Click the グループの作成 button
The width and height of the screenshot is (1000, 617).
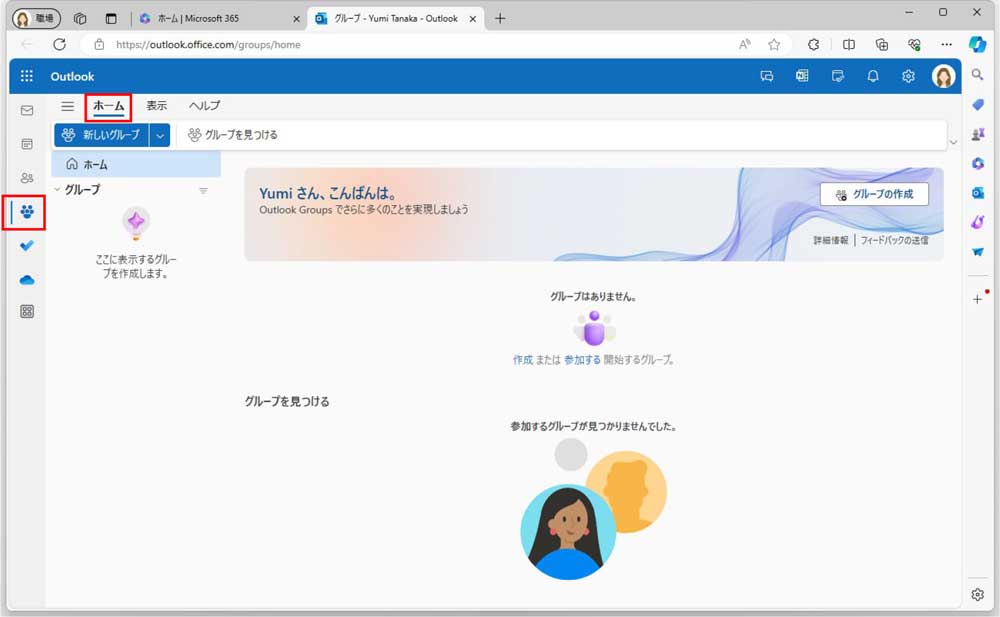point(874,194)
